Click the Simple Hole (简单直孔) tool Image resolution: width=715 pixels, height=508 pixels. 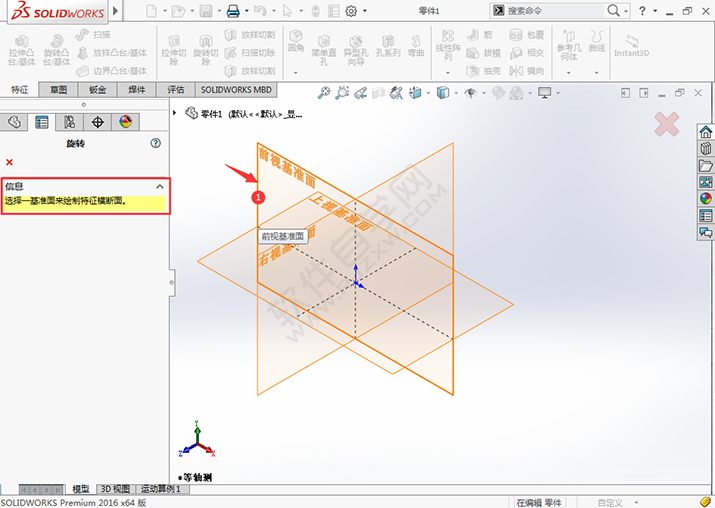[324, 50]
